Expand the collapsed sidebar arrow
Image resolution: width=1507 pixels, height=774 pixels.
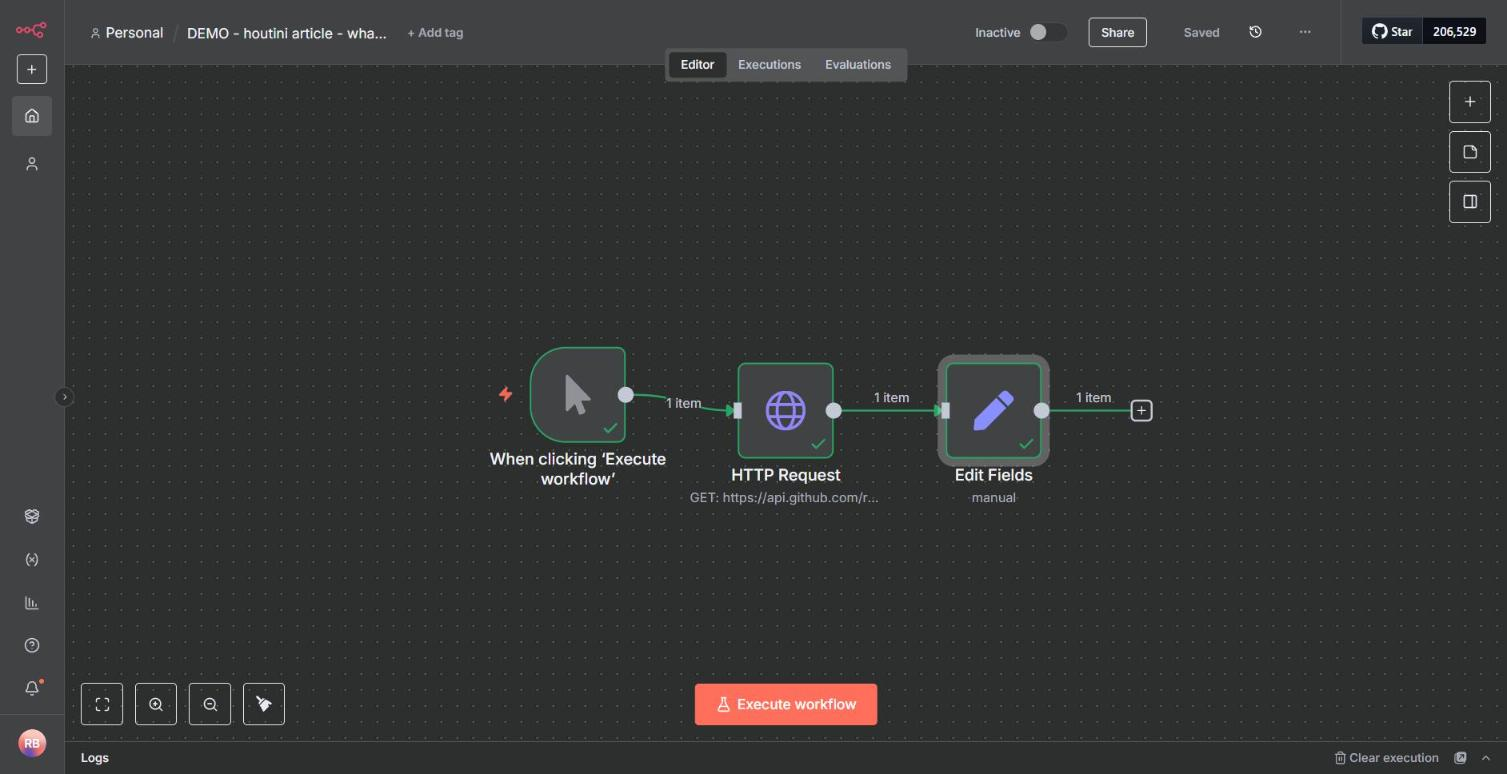64,397
